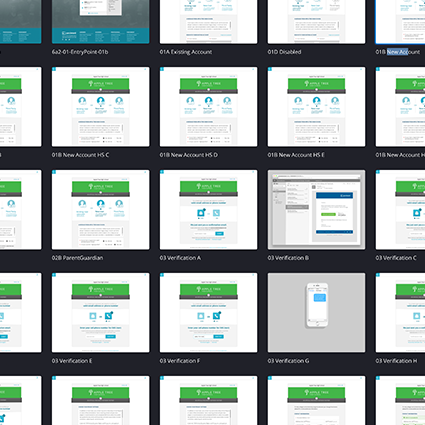Image resolution: width=425 pixels, height=425 pixels.
Task: Open the 03 Verification F screen
Action: coord(208,313)
